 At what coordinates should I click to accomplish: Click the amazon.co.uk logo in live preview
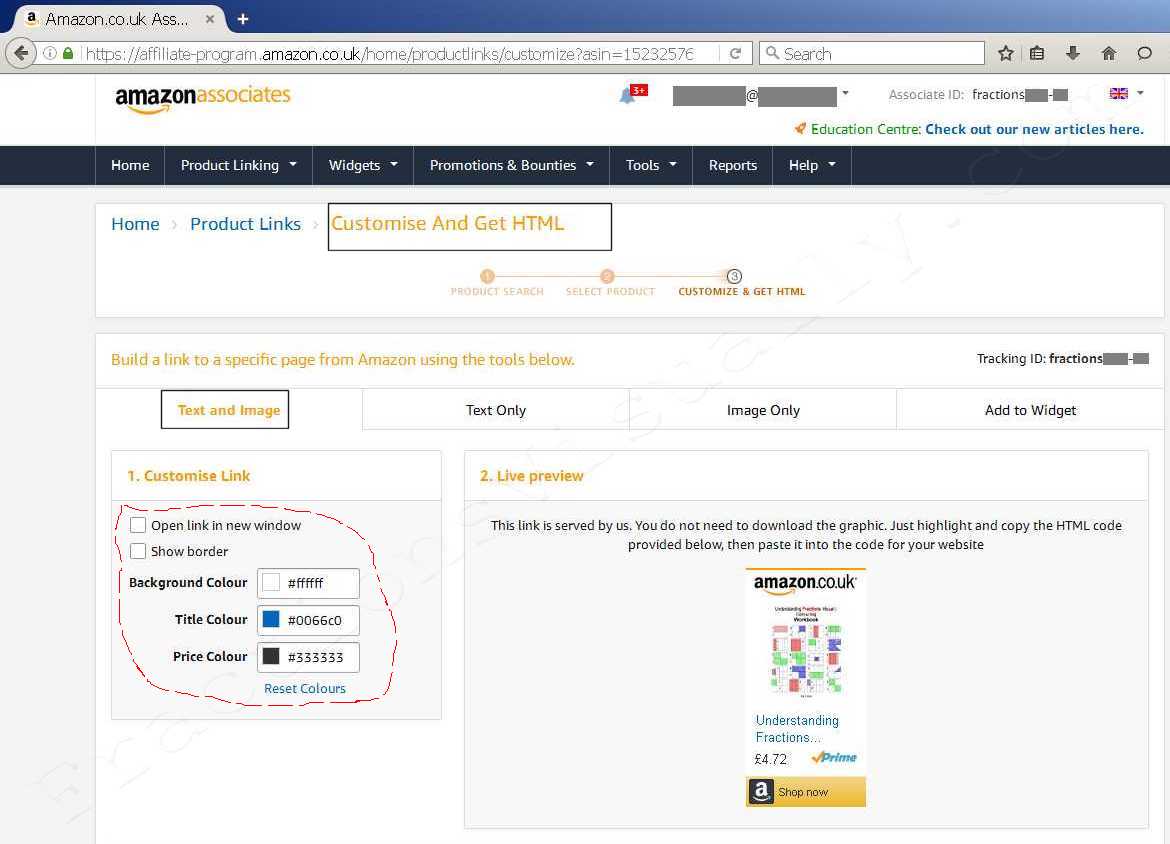pyautogui.click(x=805, y=584)
